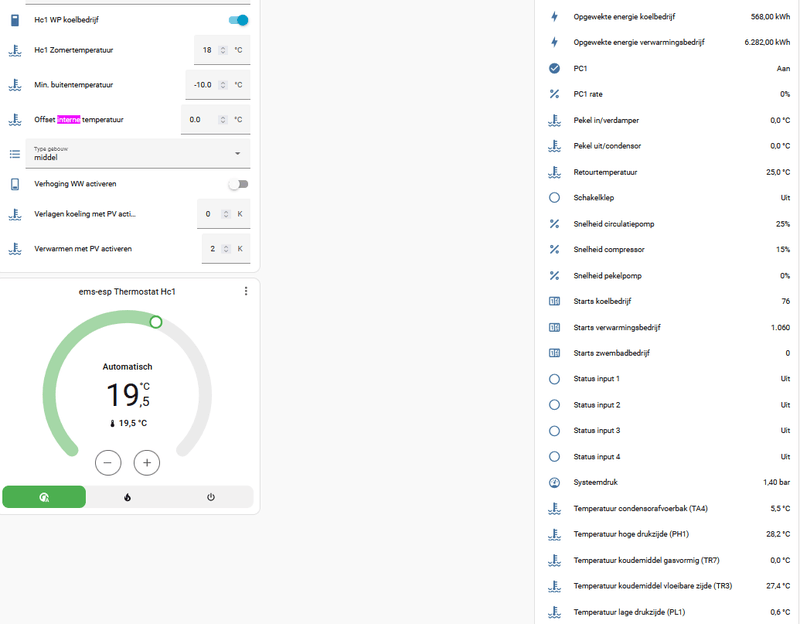Viewport: 800px width, 624px height.
Task: Open the Pekel uit/condensor entity
Action: point(669,146)
